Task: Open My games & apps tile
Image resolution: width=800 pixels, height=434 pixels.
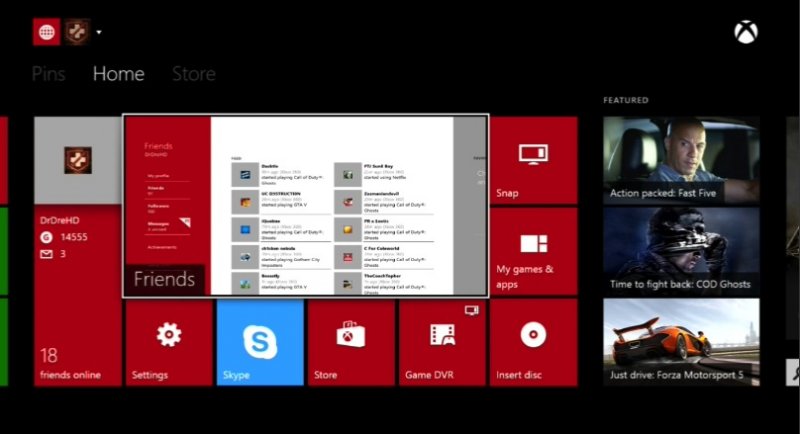Action: (533, 251)
